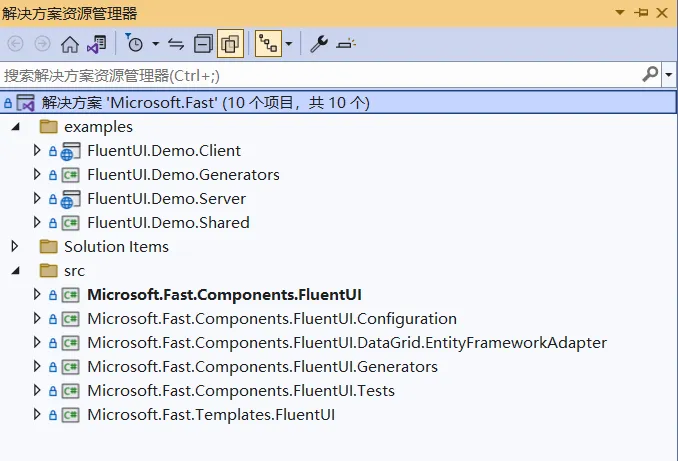Click the Home icon in toolbar

click(70, 44)
